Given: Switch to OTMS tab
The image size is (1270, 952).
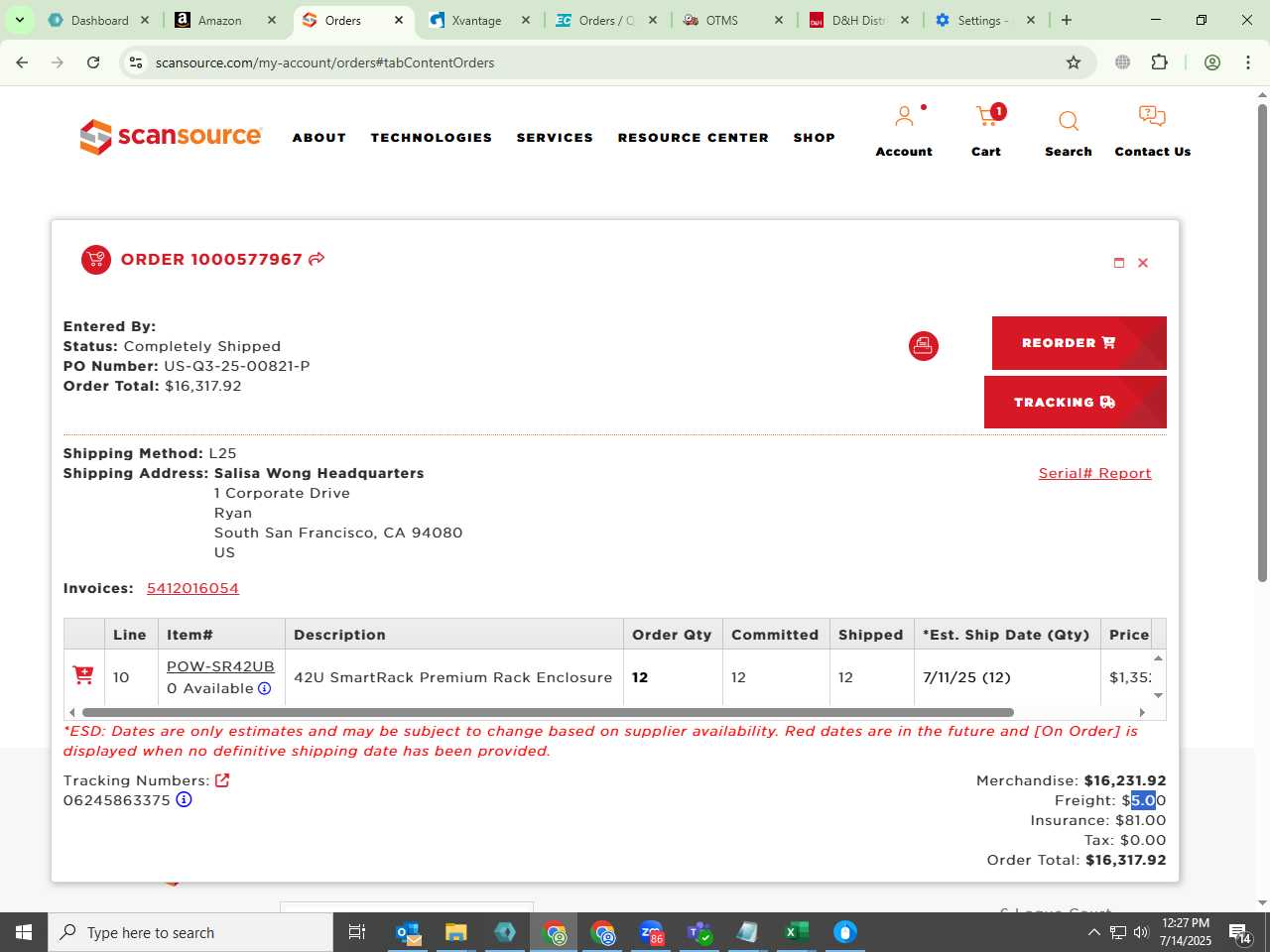Looking at the screenshot, I should click(x=722, y=20).
